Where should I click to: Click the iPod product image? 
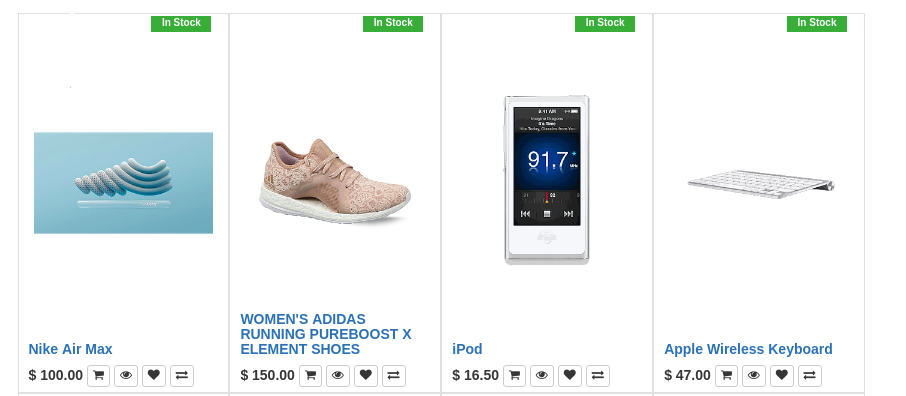pos(547,180)
